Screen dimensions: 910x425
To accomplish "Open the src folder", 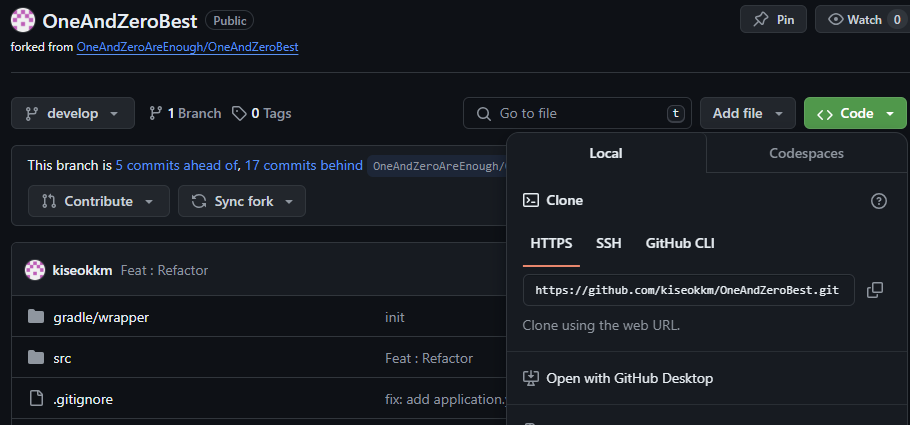I will (62, 358).
